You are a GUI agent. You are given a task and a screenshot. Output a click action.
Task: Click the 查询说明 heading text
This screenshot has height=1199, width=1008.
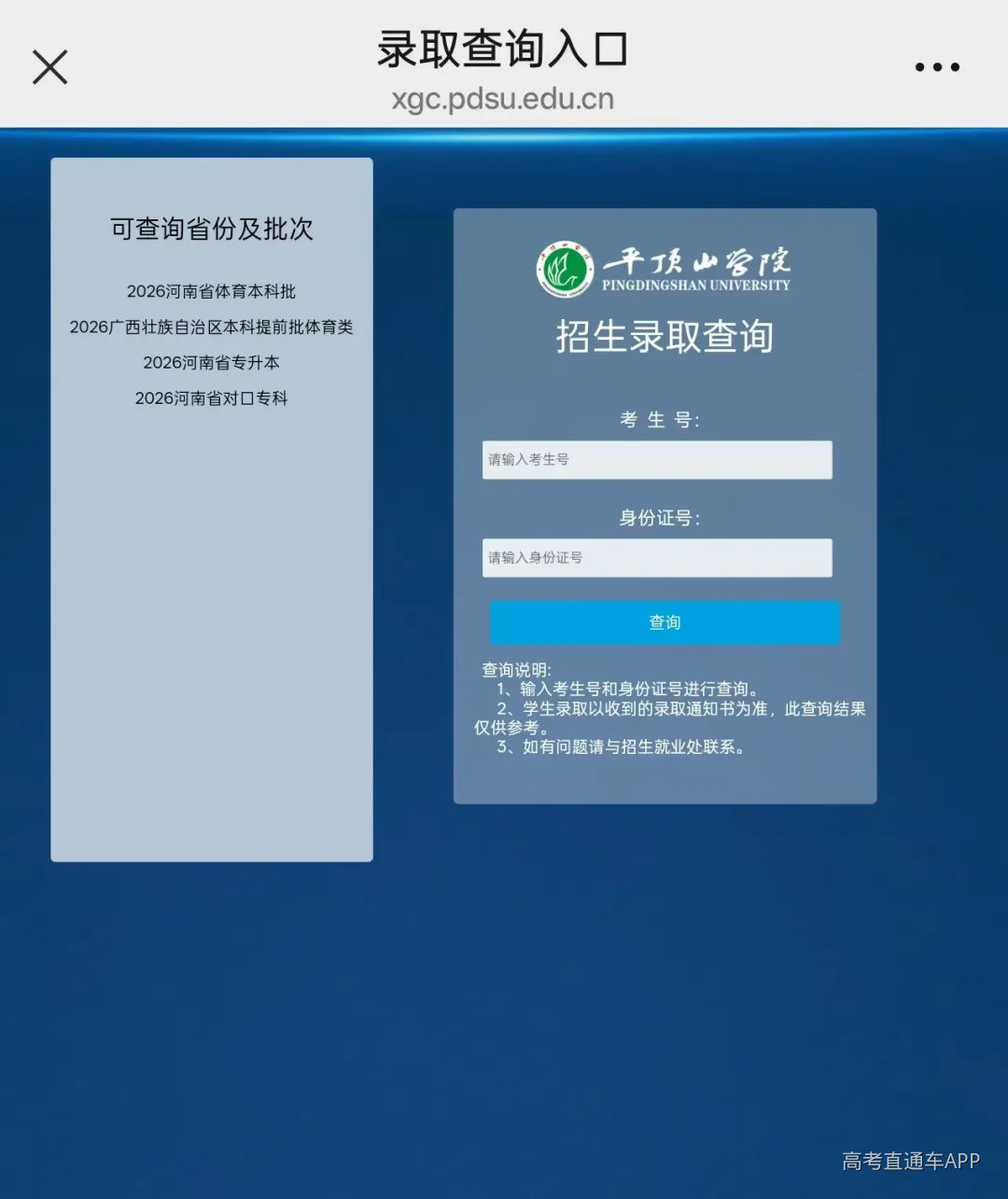(517, 670)
